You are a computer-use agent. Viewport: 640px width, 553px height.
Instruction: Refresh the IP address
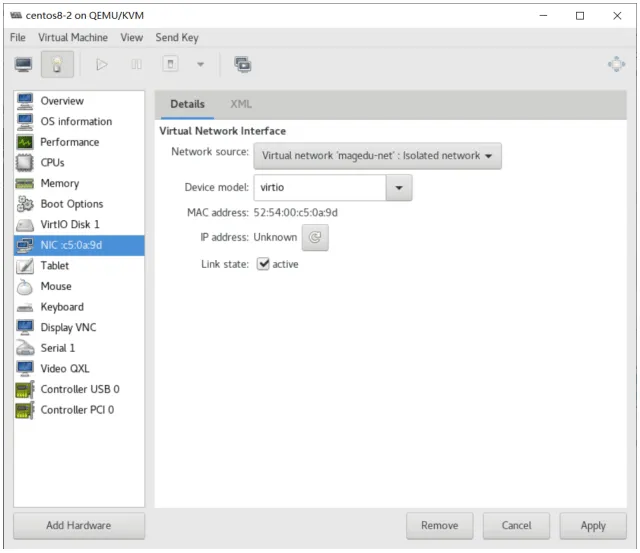point(315,238)
